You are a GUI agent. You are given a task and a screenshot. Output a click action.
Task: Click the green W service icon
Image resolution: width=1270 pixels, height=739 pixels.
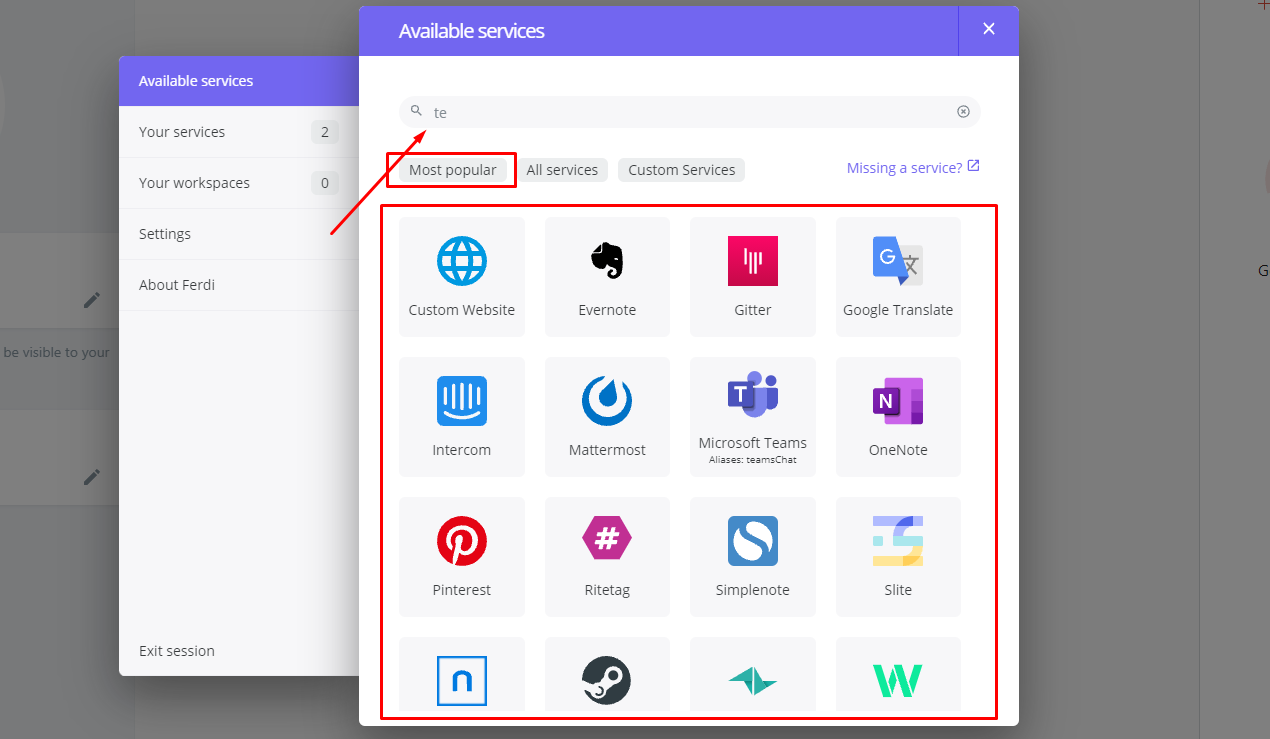[898, 681]
